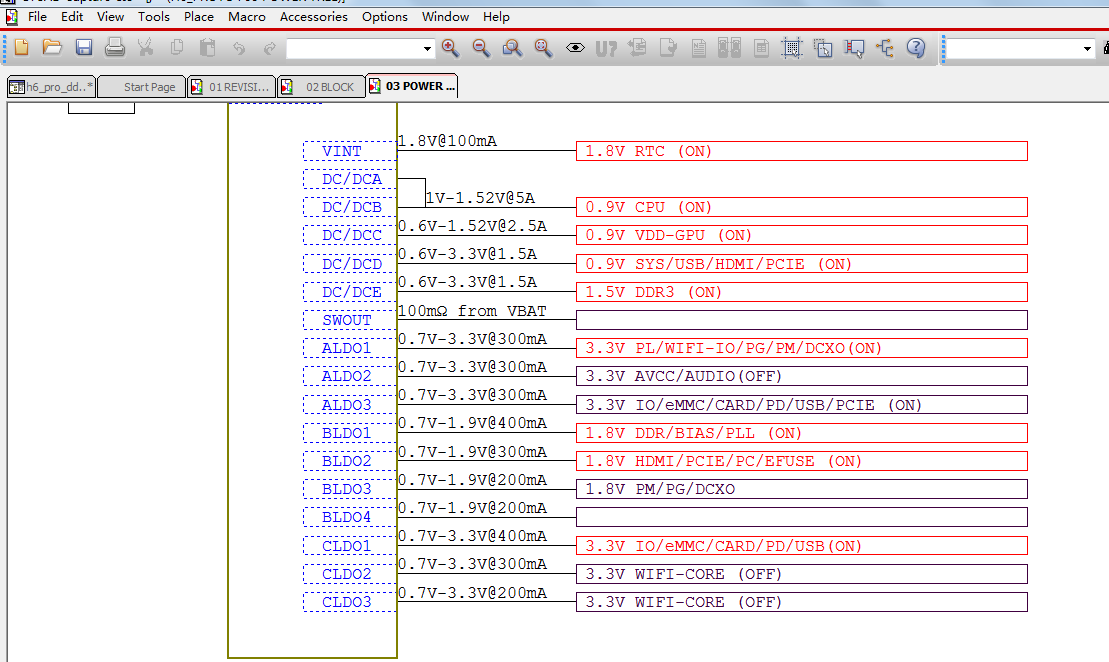Switch to the 01 REVISI... tab
This screenshot has width=1109, height=662.
231,86
